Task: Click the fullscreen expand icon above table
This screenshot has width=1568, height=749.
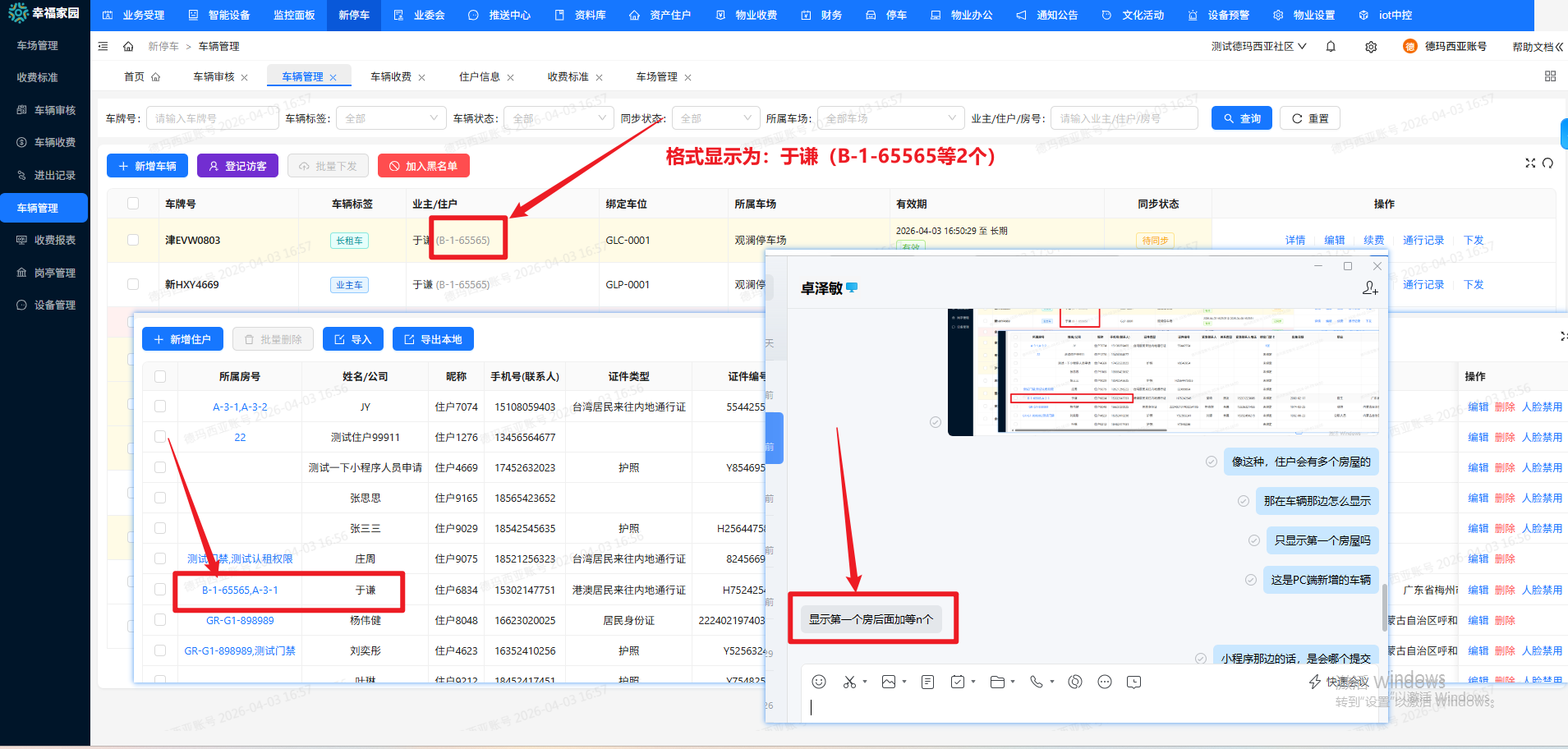Action: pos(1530,163)
